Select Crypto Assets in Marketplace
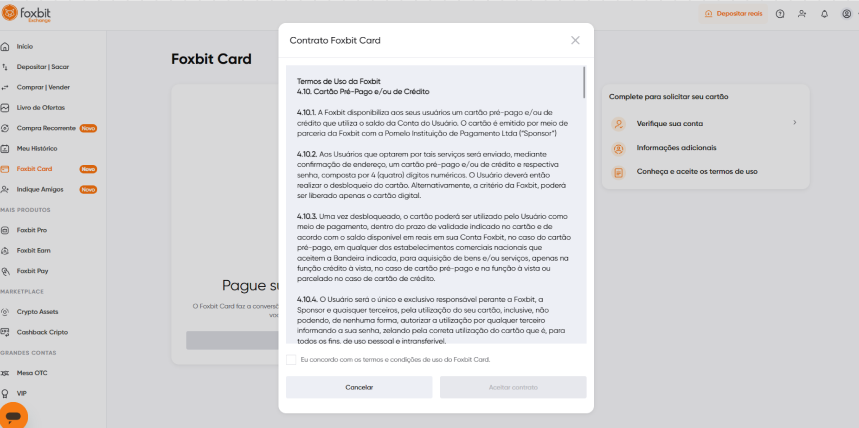Viewport: 859px width, 428px height. pyautogui.click(x=37, y=312)
